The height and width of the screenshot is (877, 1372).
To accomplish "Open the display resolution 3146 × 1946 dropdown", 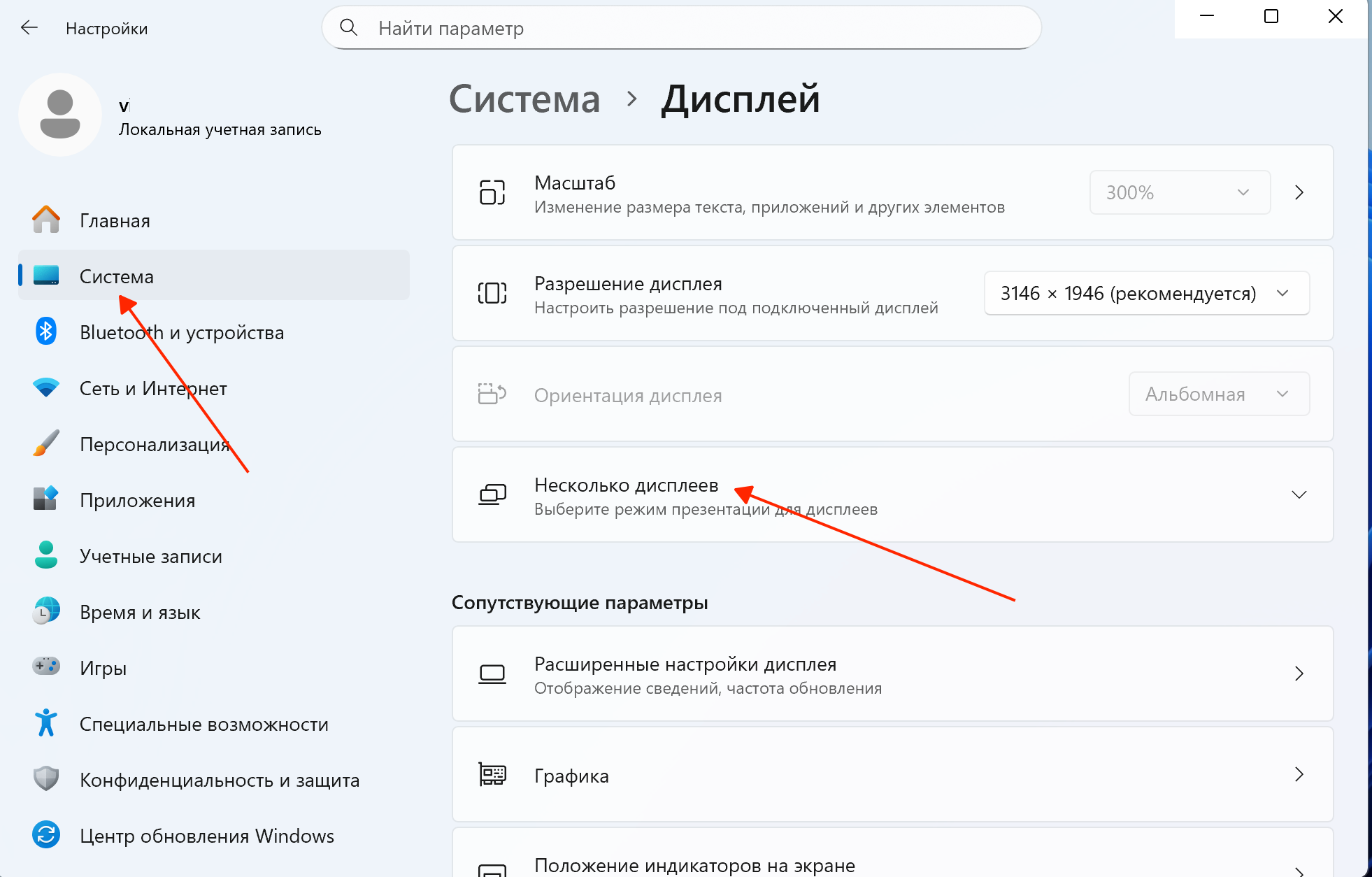I will (1147, 293).
